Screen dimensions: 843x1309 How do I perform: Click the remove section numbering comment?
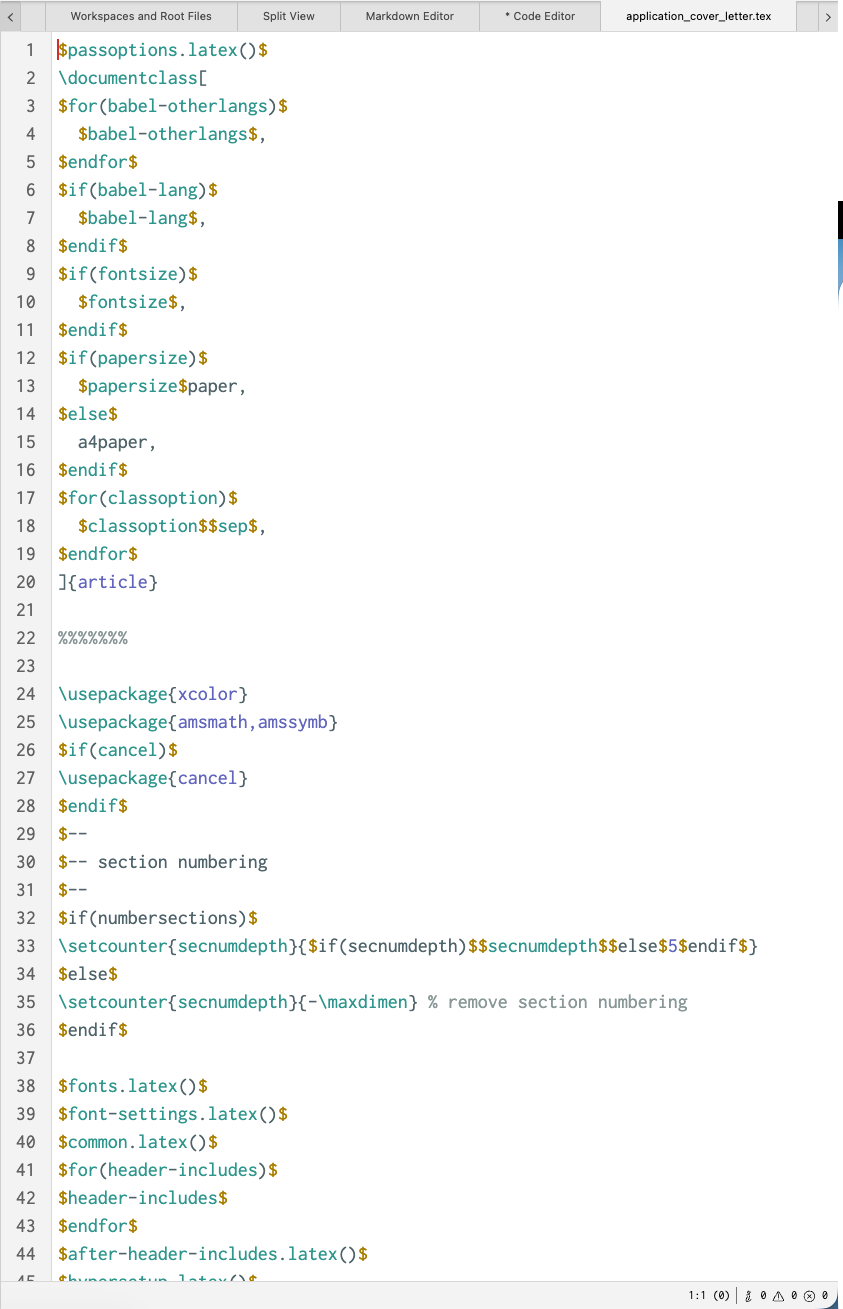pos(556,1001)
